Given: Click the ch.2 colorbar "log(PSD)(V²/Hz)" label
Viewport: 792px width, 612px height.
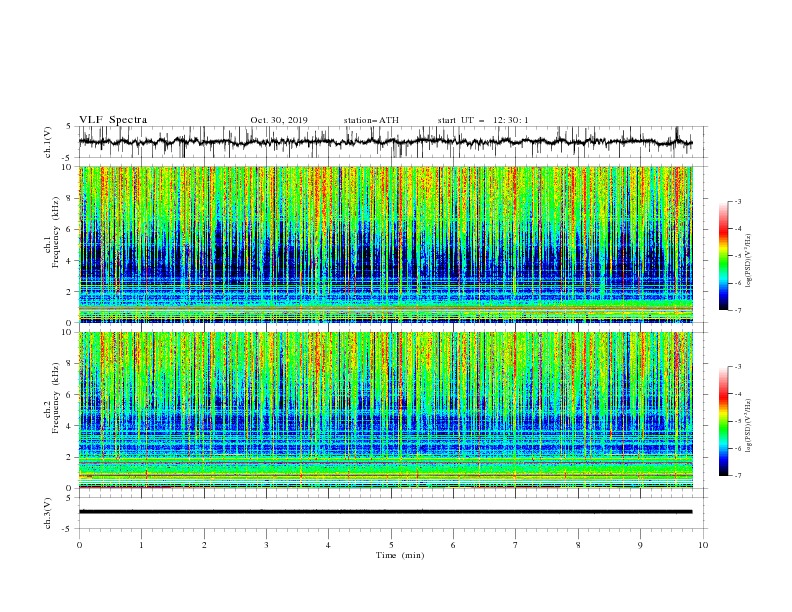Looking at the screenshot, I should tap(748, 424).
